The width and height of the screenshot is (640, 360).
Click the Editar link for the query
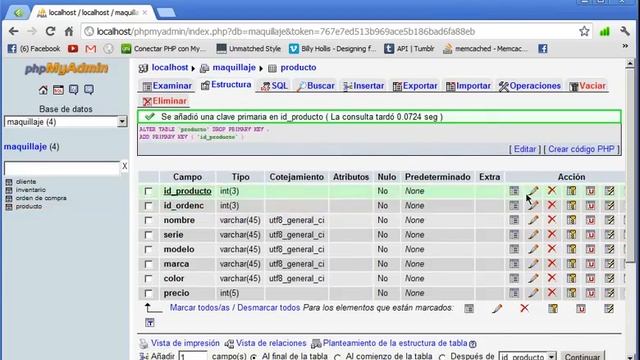524,149
